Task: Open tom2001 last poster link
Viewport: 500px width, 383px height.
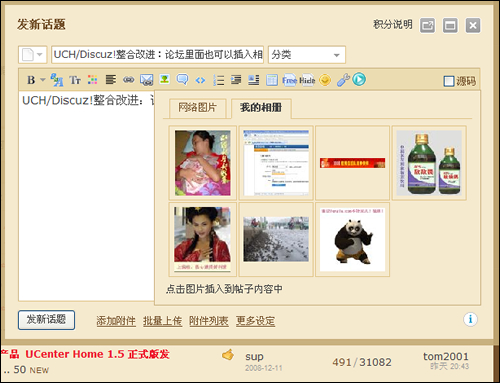Action: click(x=446, y=356)
